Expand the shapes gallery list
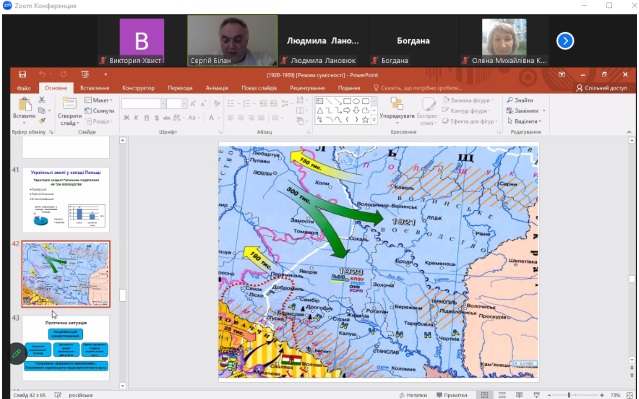The image size is (639, 399). (374, 120)
